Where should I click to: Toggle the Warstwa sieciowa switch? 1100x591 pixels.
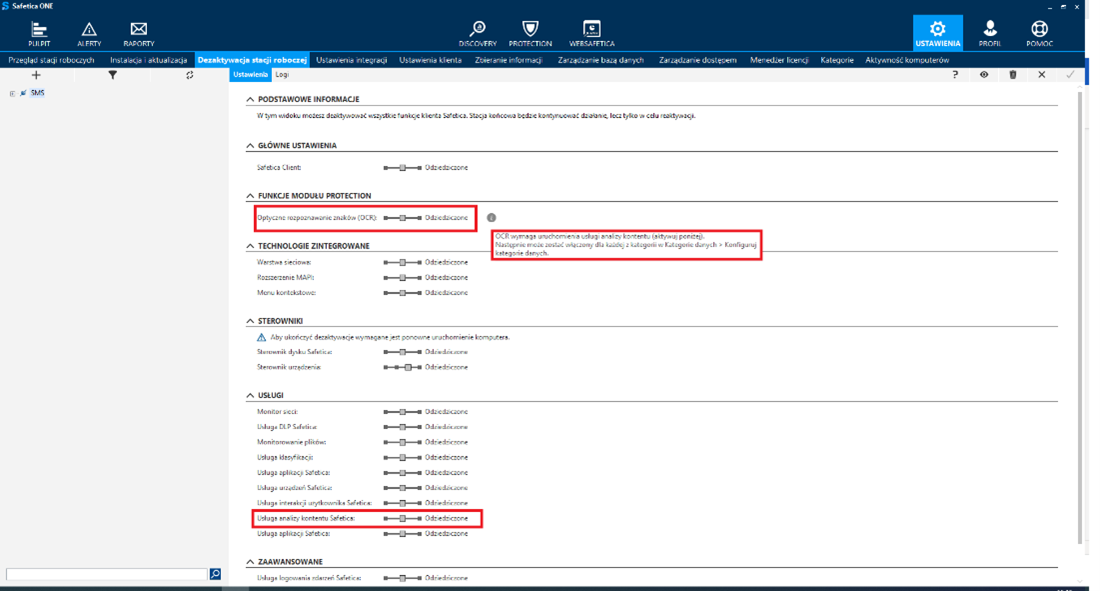coord(402,262)
